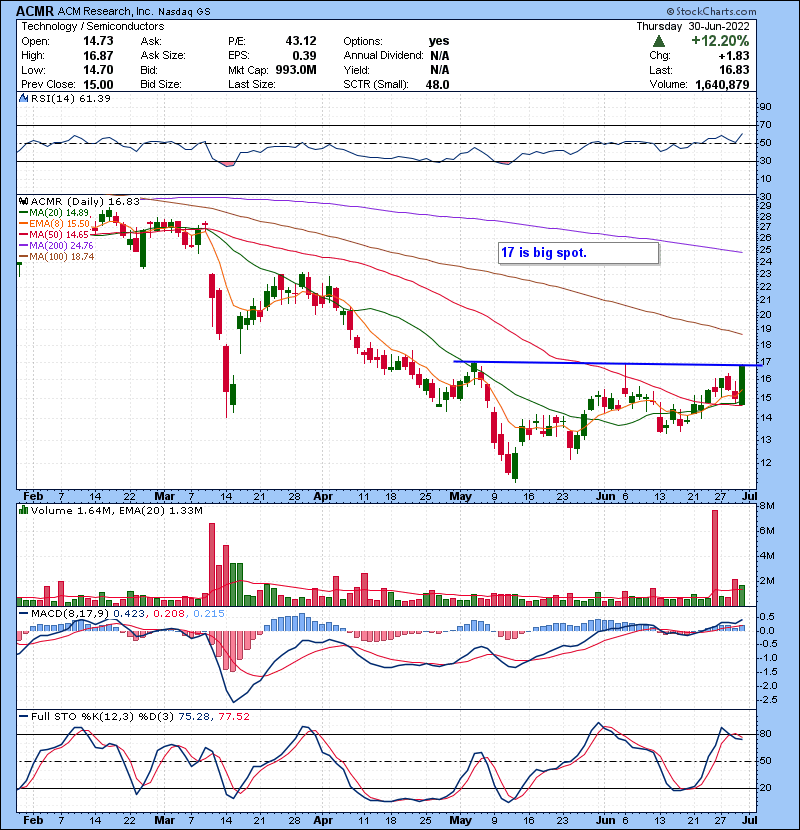Click the 90 level on RSI axis
Viewport: 800px width, 830px height.
pyautogui.click(x=765, y=107)
